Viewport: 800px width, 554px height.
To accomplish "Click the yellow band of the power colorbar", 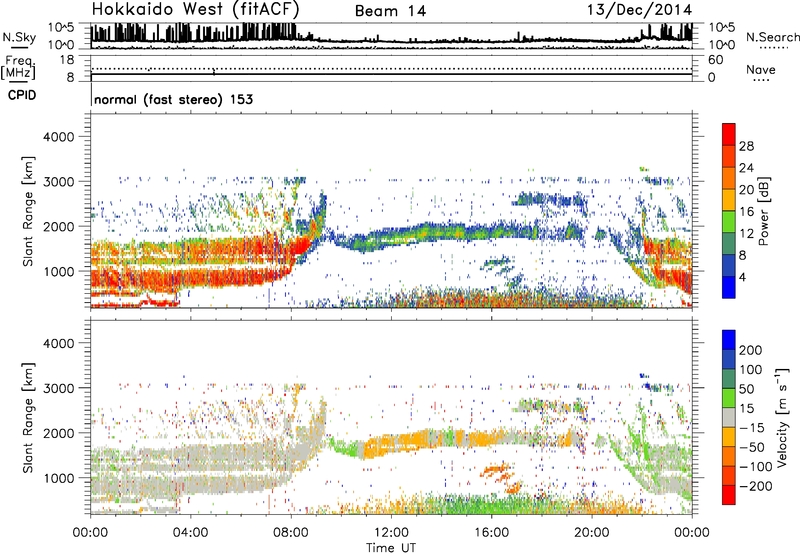I will click(x=729, y=200).
